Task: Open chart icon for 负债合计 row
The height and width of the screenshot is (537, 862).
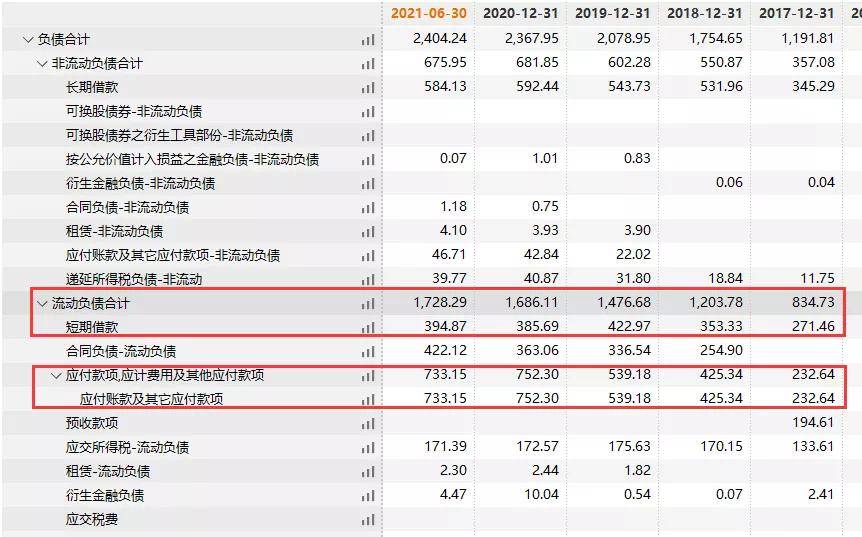Action: click(x=368, y=40)
